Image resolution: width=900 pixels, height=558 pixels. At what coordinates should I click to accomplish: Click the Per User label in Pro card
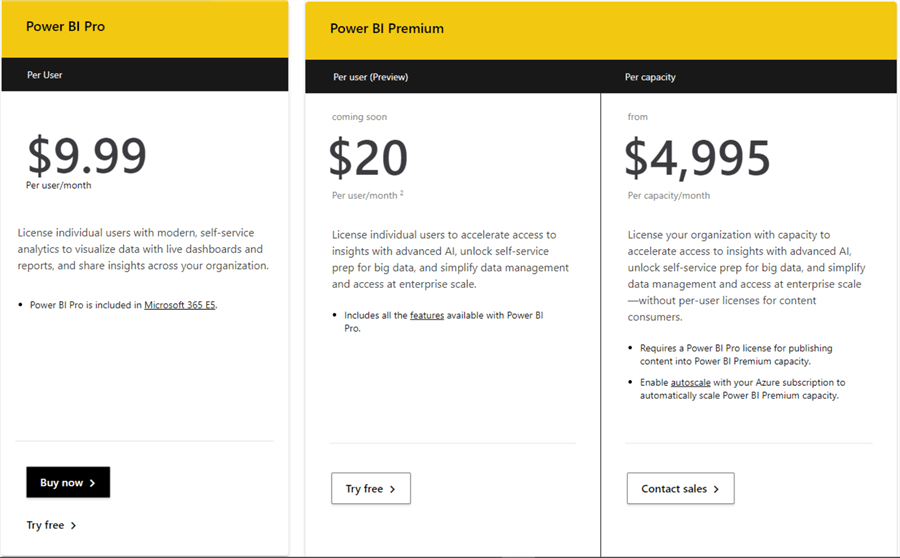click(45, 74)
